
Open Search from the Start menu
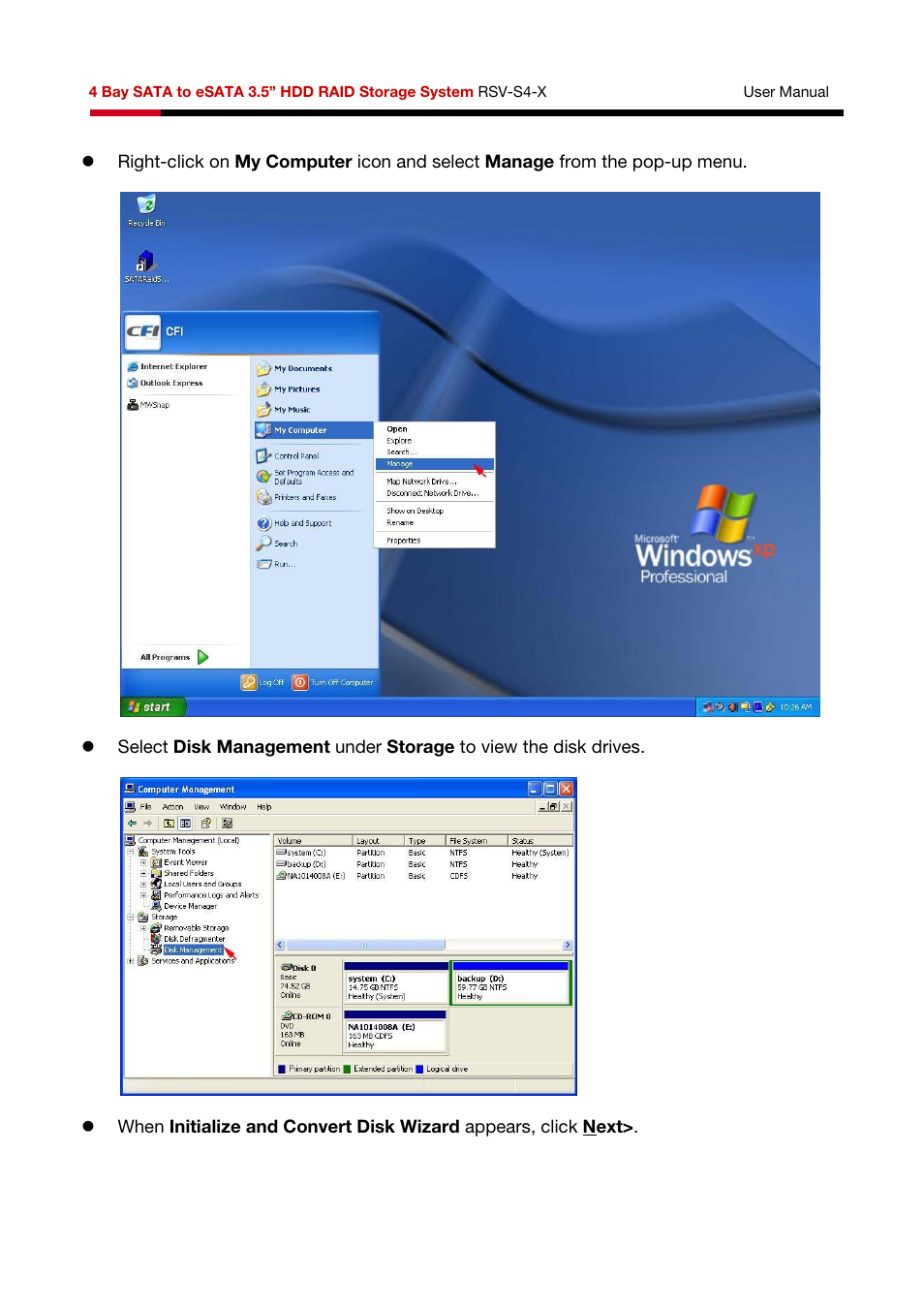(277, 544)
